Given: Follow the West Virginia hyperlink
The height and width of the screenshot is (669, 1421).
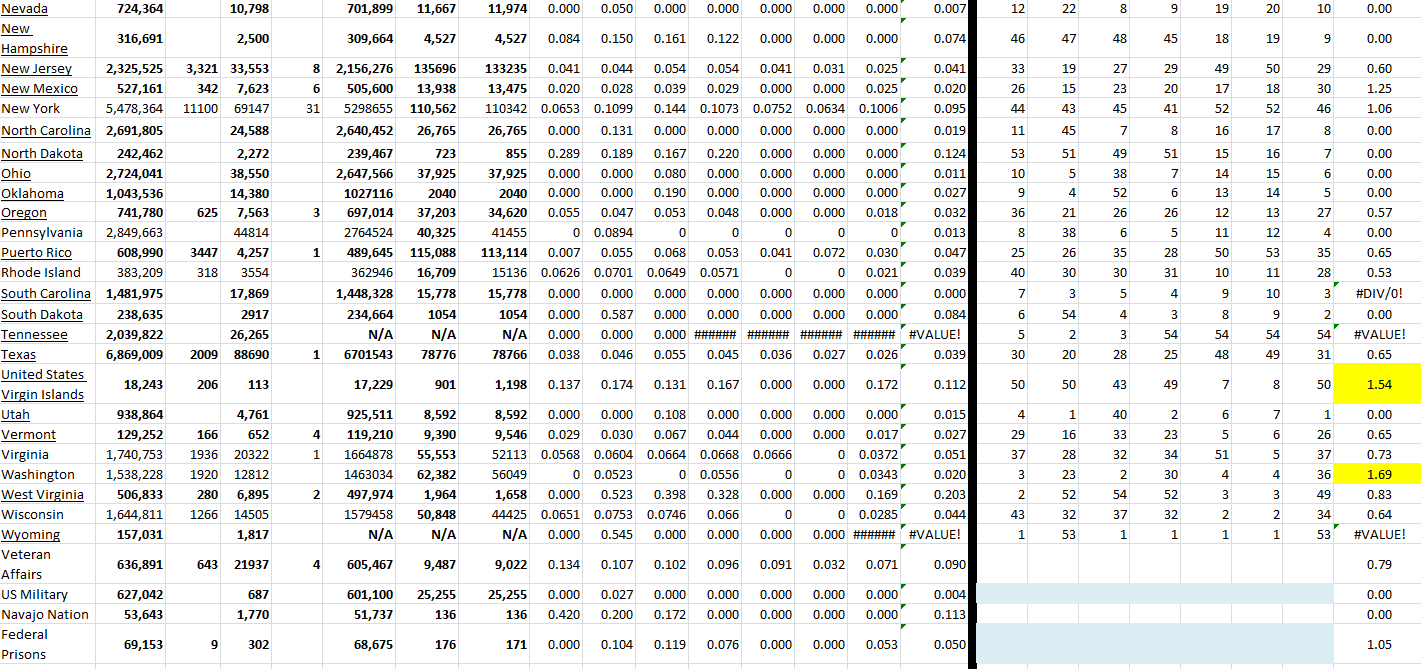Looking at the screenshot, I should click(x=41, y=495).
